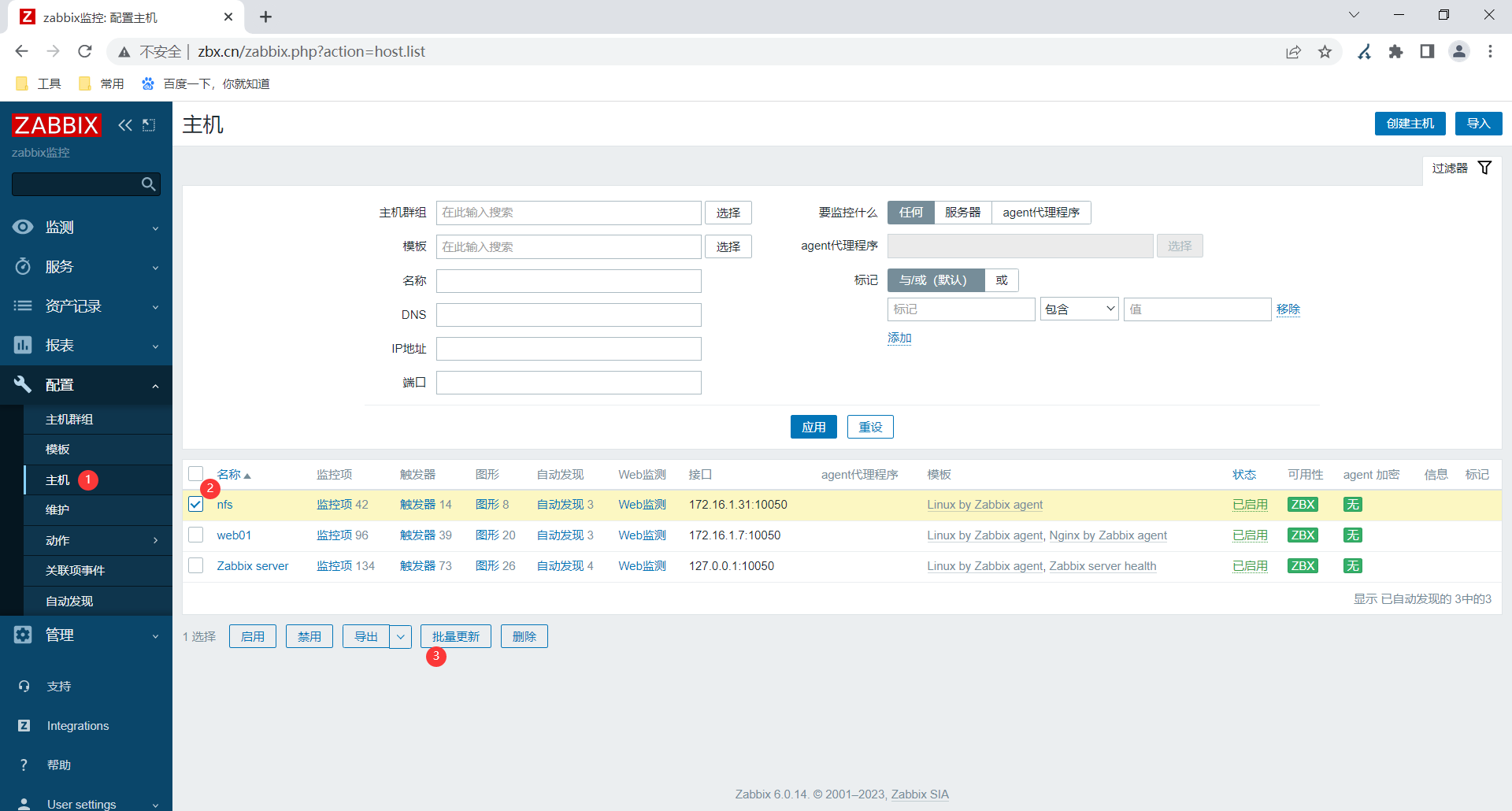Open the filter funnel icon
This screenshot has width=1512, height=811.
1484,168
